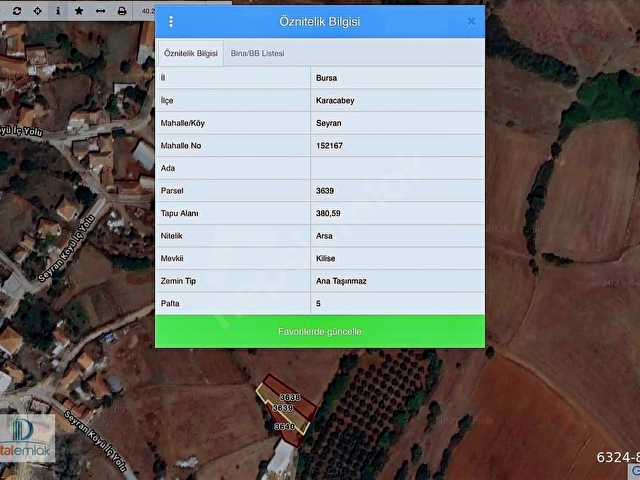Click the pan/locate diamond icon in toolbar
This screenshot has width=640, height=480.
[38, 11]
